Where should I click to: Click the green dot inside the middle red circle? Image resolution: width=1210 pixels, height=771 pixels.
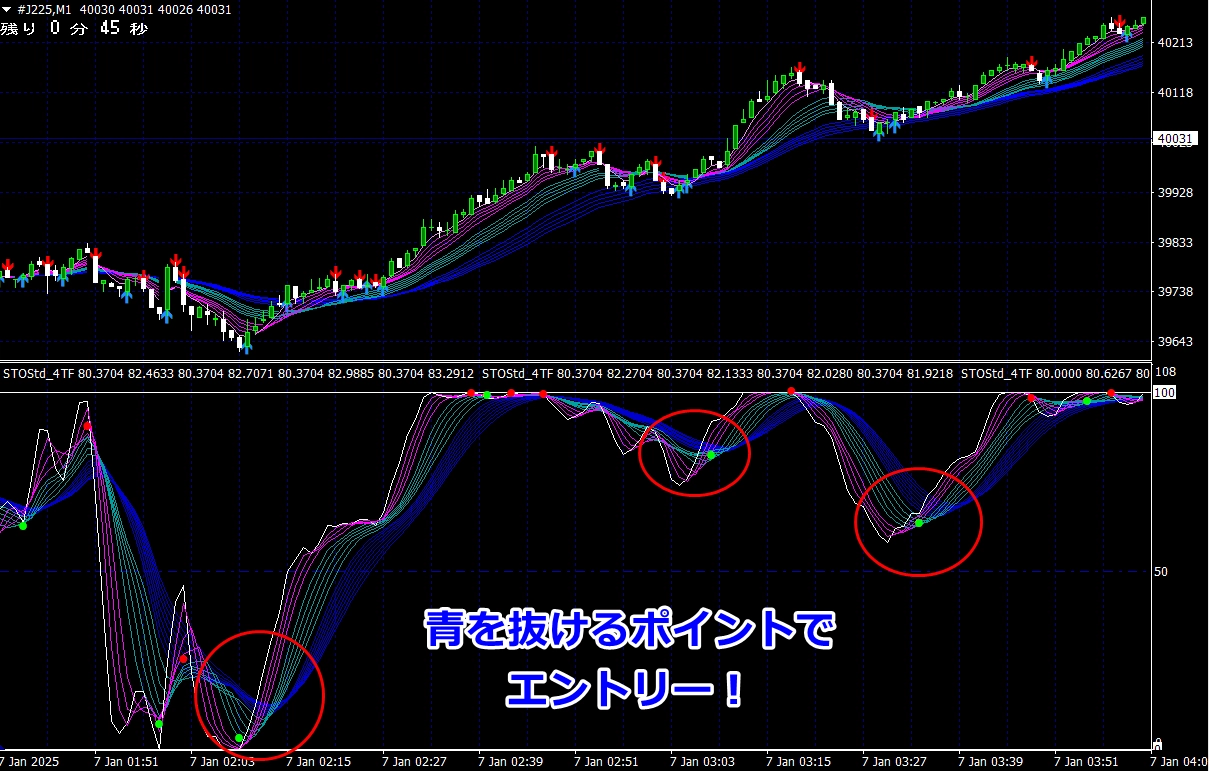pos(711,455)
